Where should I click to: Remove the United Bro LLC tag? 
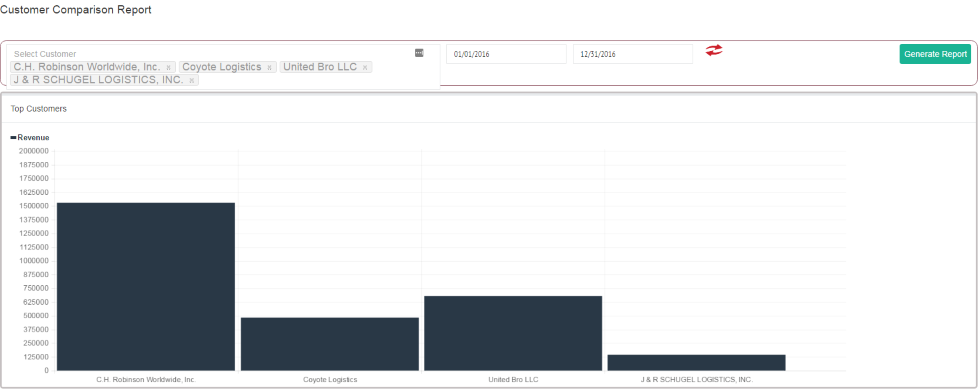(x=365, y=67)
